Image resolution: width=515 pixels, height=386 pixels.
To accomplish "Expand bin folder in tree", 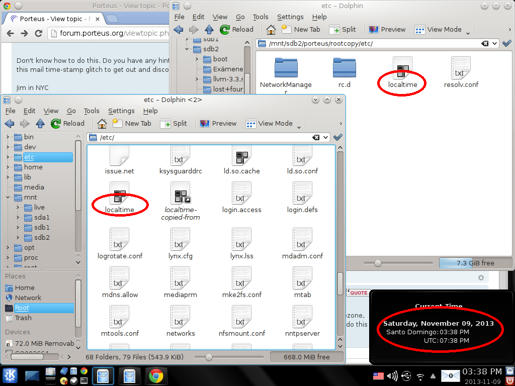I will (8, 137).
